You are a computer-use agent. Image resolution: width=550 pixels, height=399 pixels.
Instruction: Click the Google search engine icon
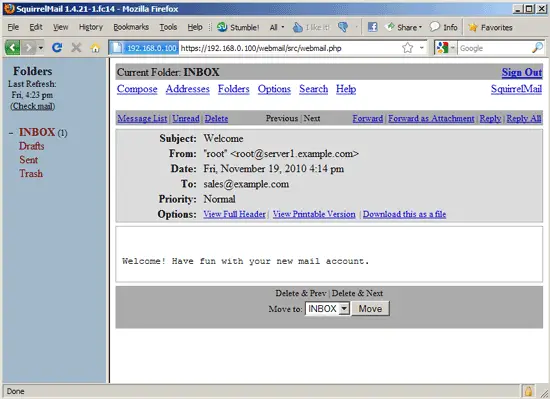click(442, 48)
